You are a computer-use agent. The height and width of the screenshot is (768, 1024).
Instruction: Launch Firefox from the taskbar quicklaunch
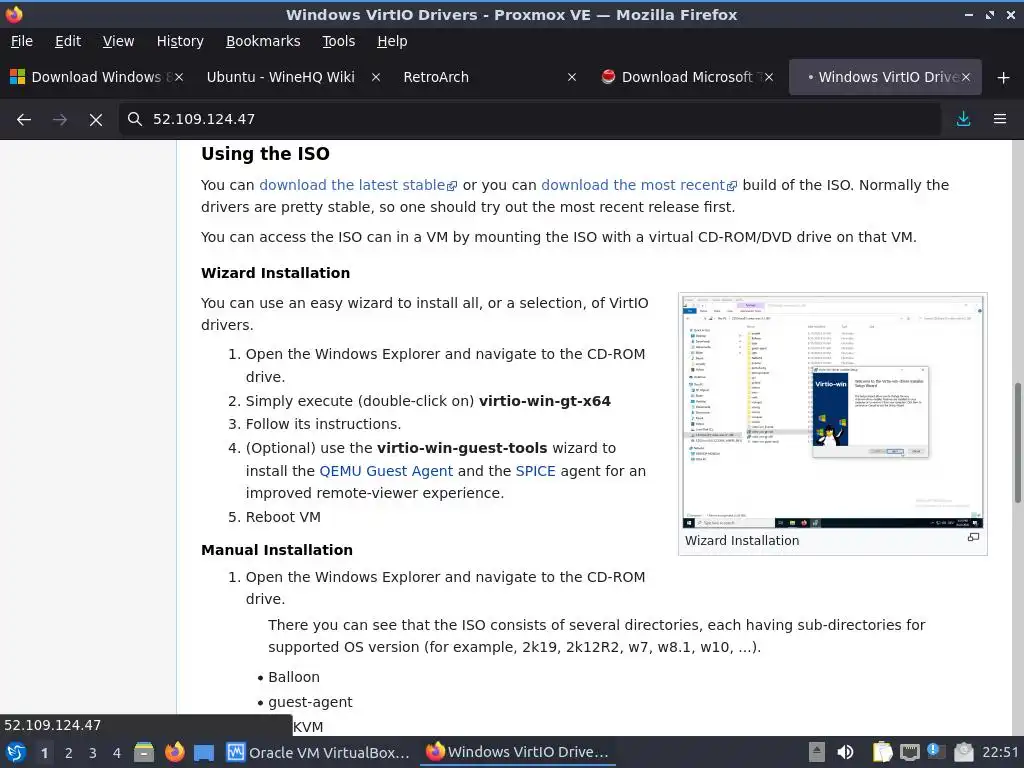pos(174,752)
